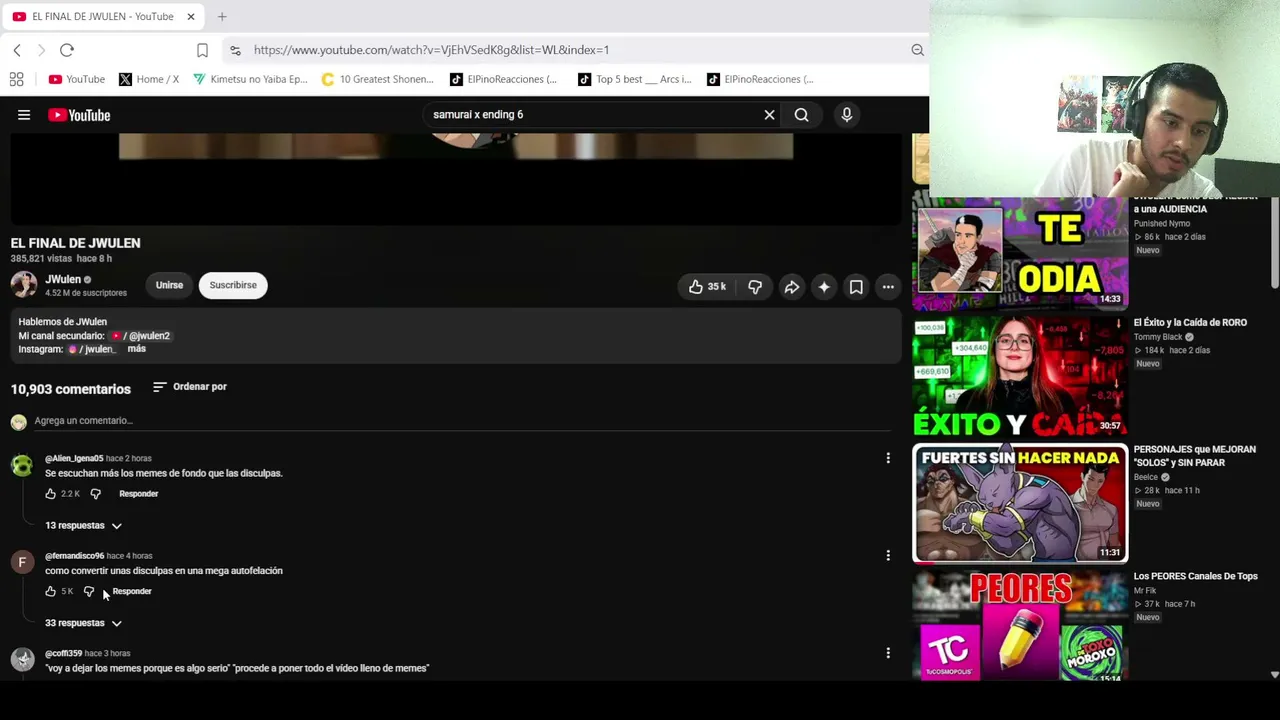Image resolution: width=1280 pixels, height=720 pixels.
Task: Reload the page
Action: 67,50
